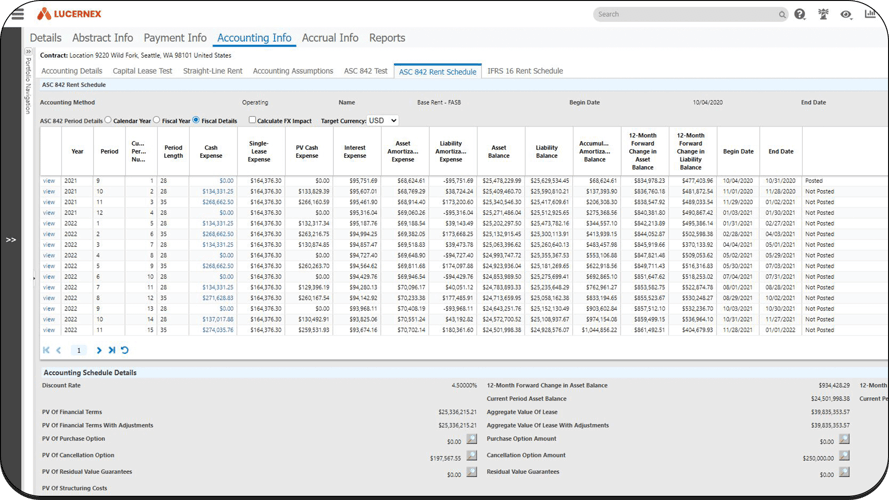Jump to last page of schedule

pos(112,350)
